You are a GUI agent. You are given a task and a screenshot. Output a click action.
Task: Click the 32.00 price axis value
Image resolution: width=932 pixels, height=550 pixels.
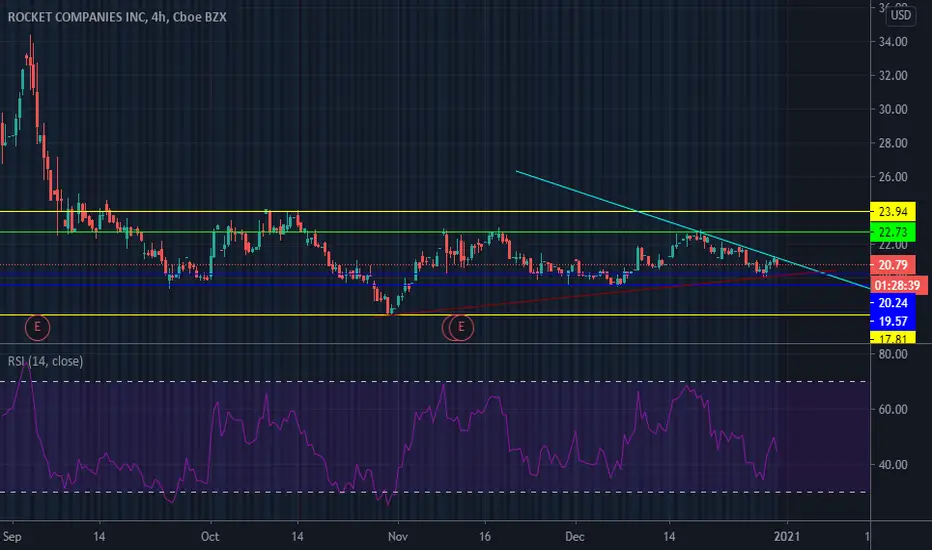click(893, 76)
